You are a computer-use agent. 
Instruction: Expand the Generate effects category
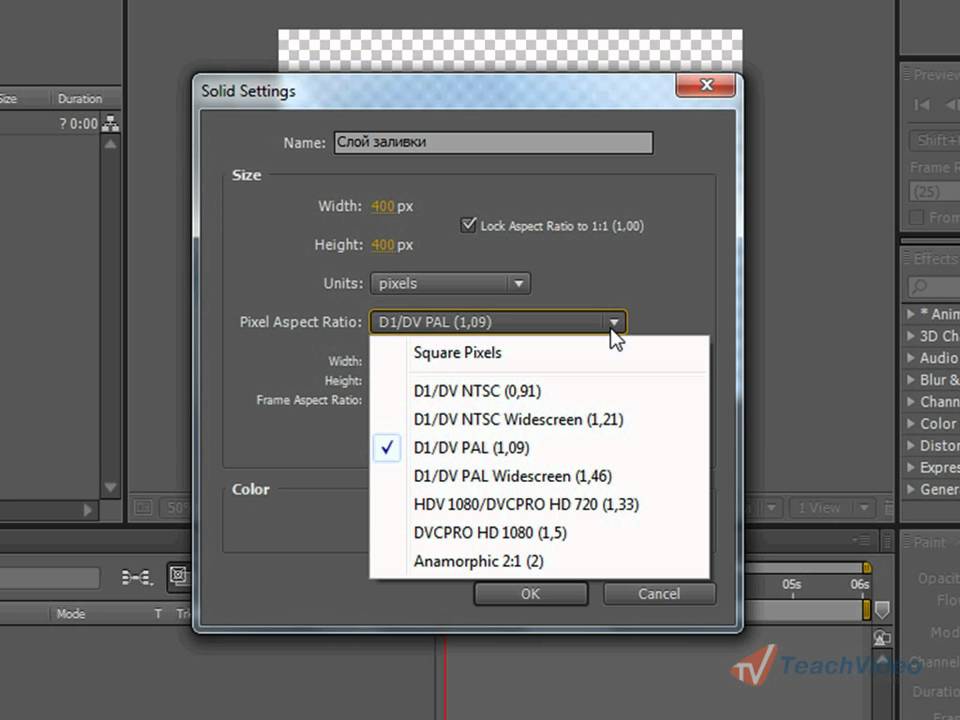click(911, 489)
